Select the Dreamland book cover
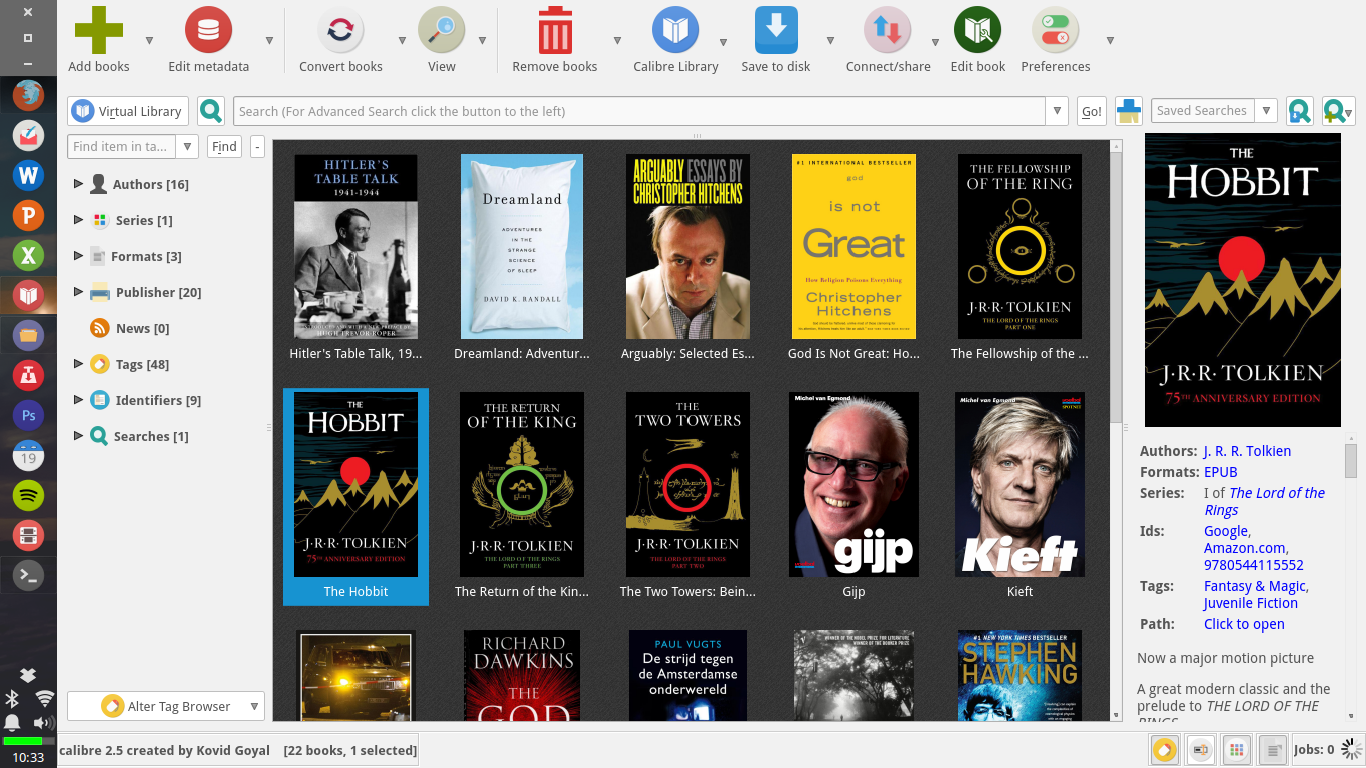This screenshot has width=1366, height=768. click(522, 246)
